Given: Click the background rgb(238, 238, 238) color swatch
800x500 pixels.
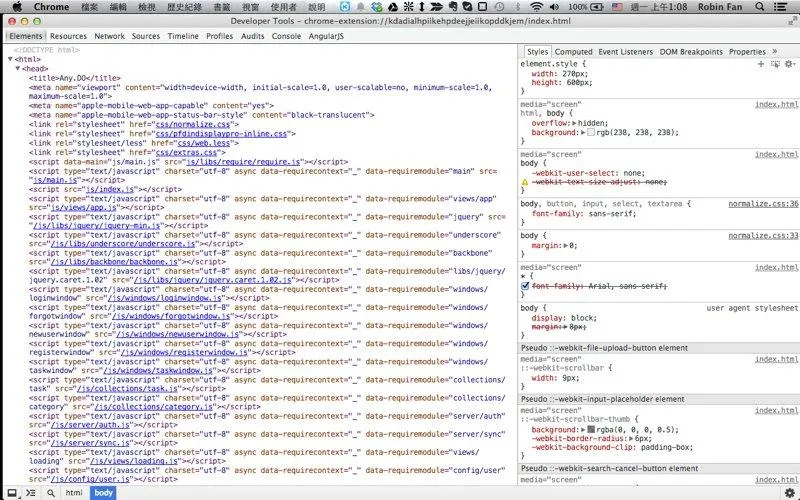Looking at the screenshot, I should point(591,132).
